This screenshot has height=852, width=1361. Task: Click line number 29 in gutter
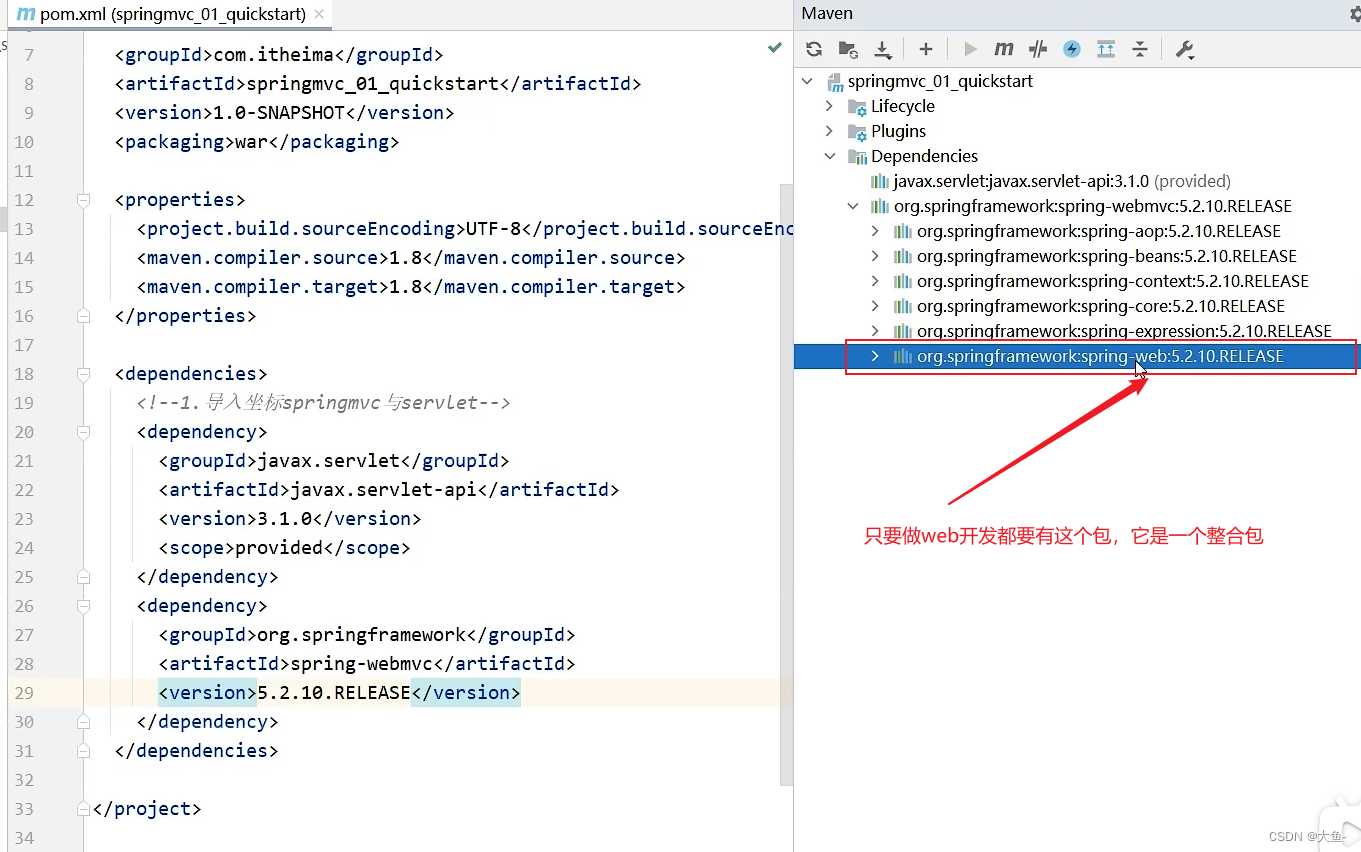tap(23, 693)
